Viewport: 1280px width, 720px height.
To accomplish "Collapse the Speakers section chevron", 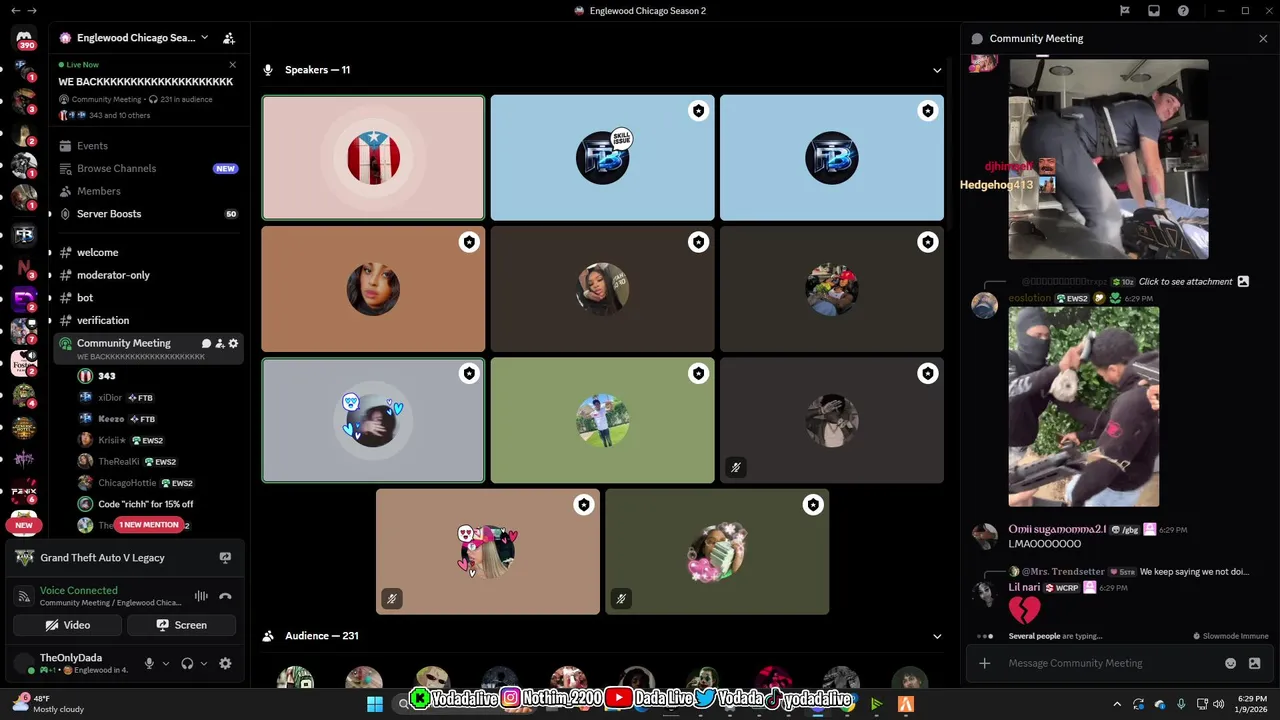I will (937, 70).
